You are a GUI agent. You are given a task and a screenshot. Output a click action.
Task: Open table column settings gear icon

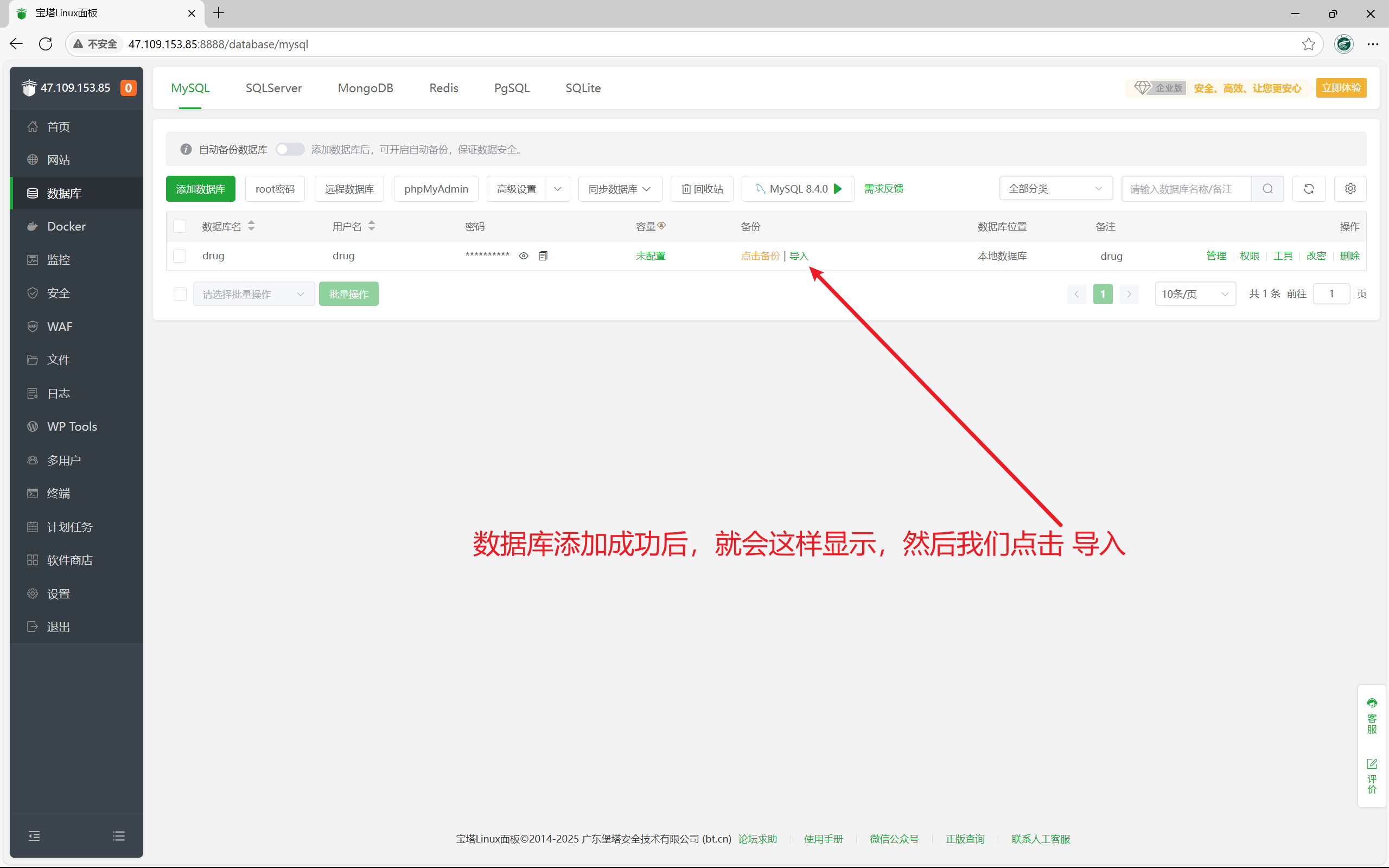pos(1350,189)
